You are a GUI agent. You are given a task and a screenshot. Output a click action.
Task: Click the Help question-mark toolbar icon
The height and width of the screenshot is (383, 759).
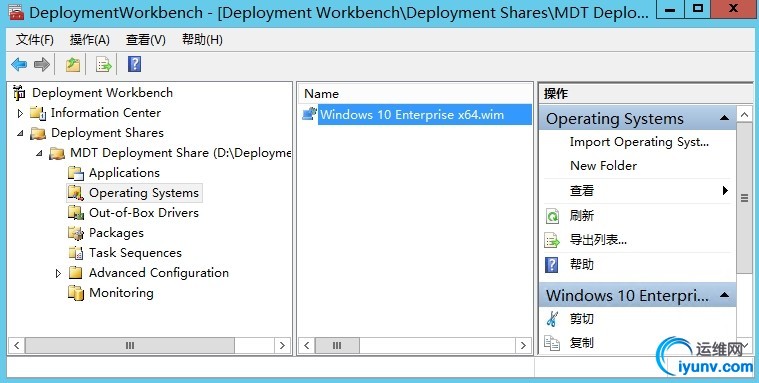click(135, 64)
